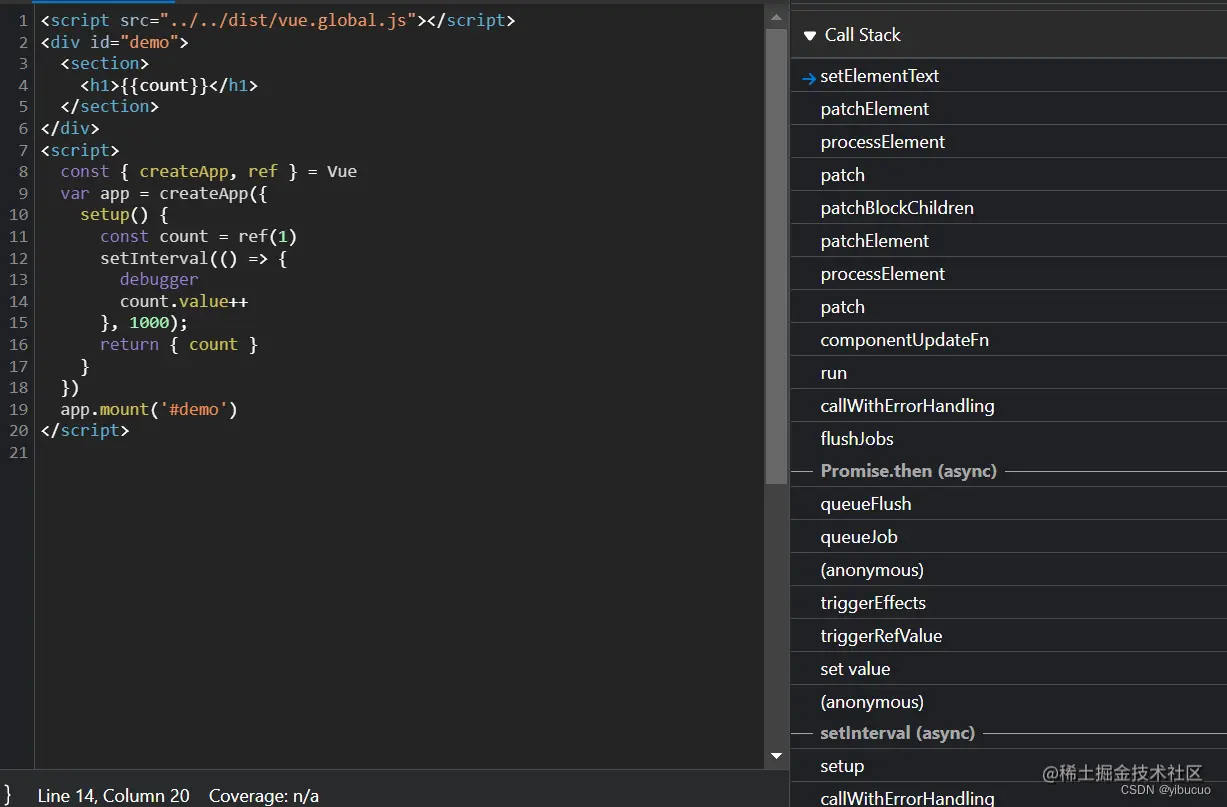Click the editor scrollbar up arrow
This screenshot has height=807, width=1227.
click(x=776, y=17)
